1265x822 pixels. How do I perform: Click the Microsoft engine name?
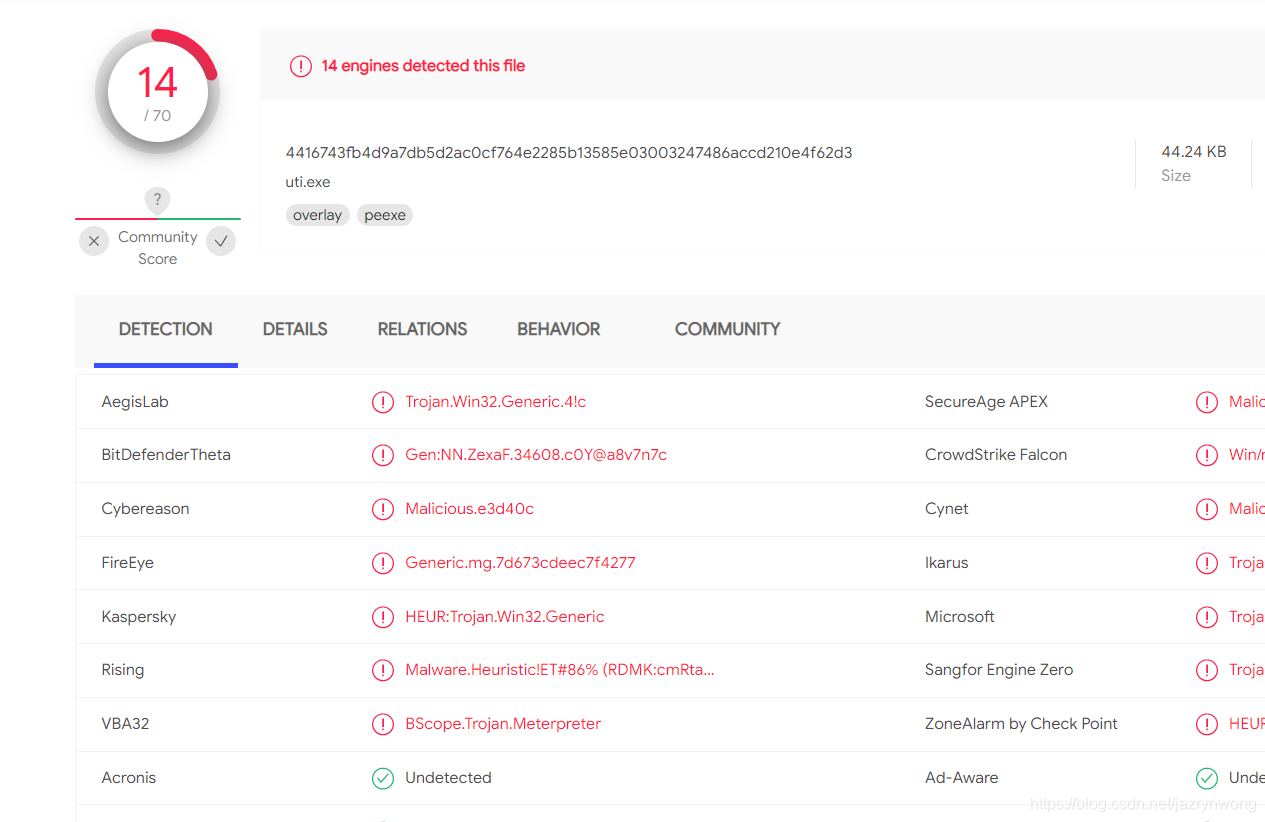(x=960, y=617)
